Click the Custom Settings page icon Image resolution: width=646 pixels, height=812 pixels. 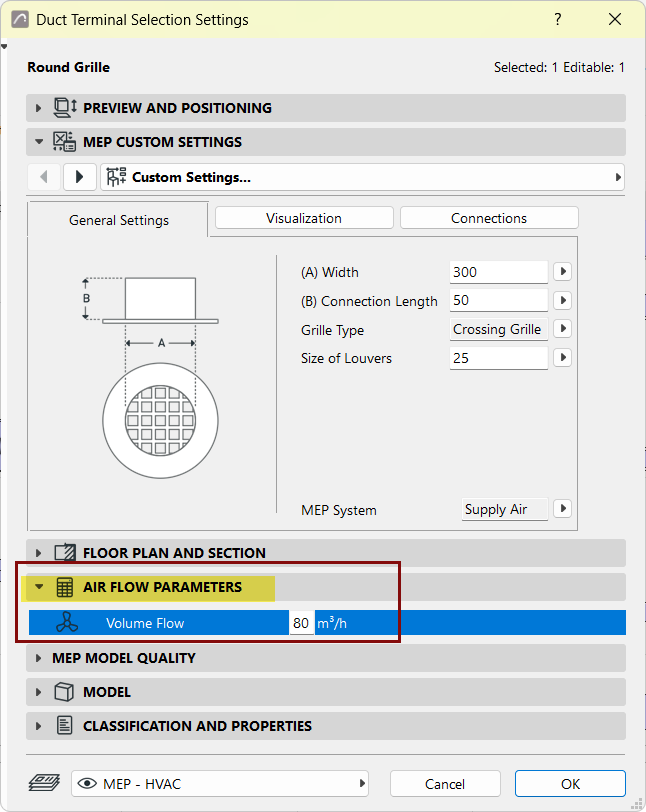(116, 177)
